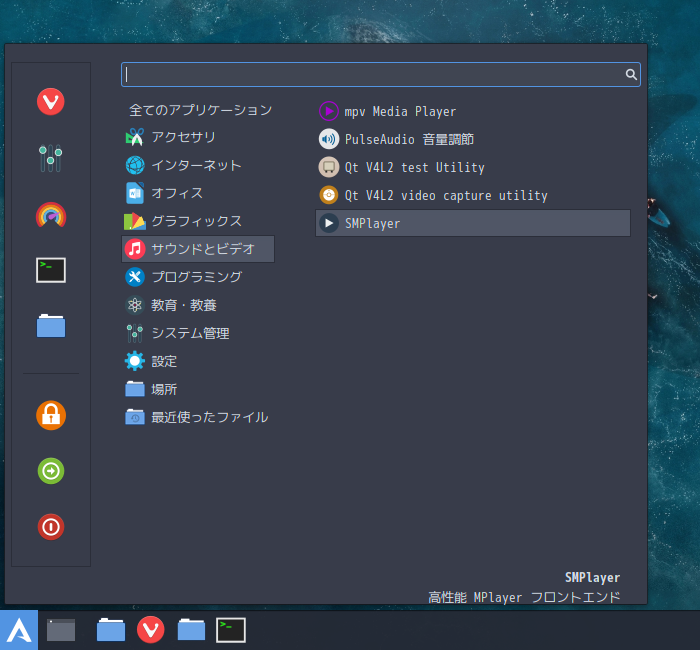Open terminal from the taskbar

tap(231, 630)
